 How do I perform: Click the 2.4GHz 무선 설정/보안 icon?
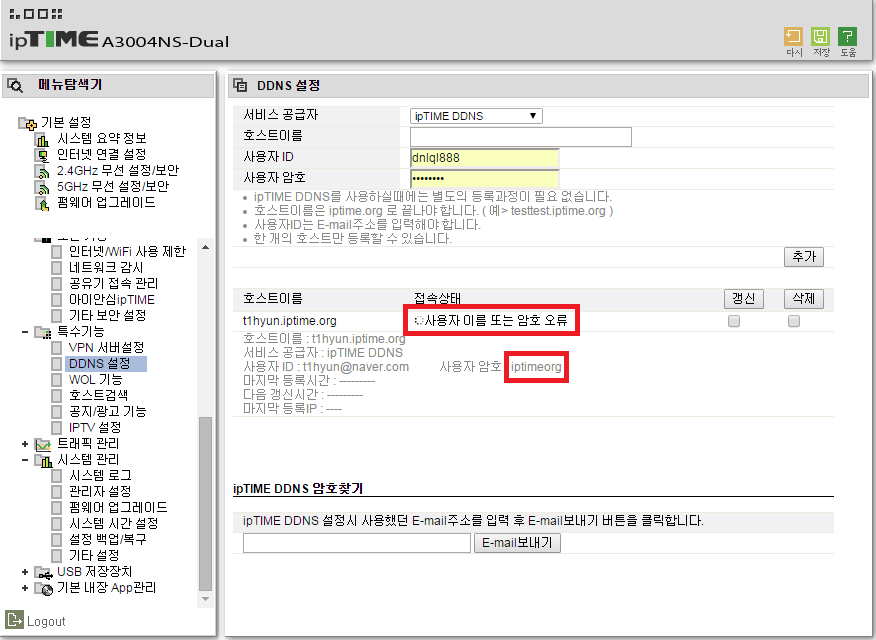pos(42,171)
